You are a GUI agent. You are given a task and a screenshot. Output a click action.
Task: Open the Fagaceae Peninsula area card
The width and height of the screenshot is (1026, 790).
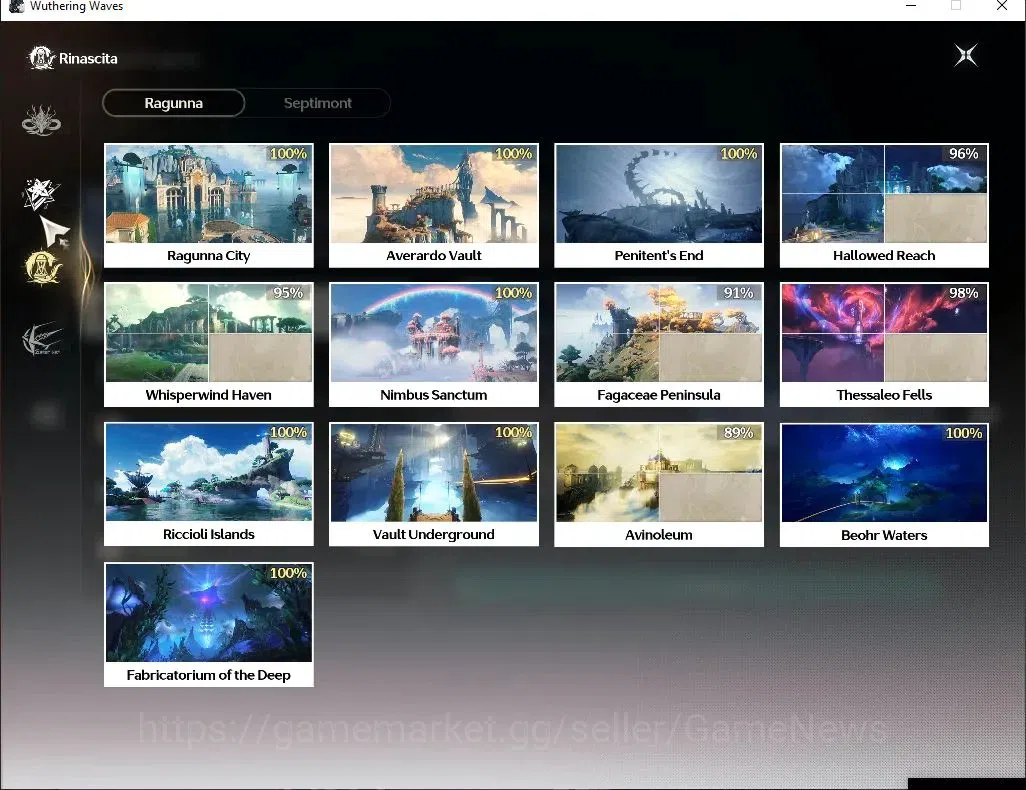(659, 345)
